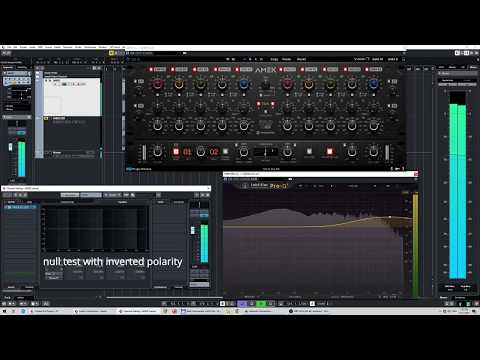480x360 pixels.
Task: Click the Copy button in AMEK plugin header
Action: [x=274, y=59]
